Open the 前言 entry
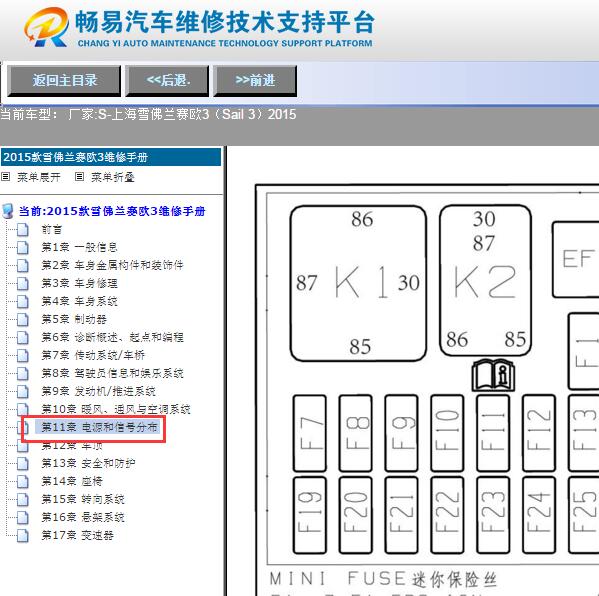Viewport: 599px width, 596px height. click(52, 229)
